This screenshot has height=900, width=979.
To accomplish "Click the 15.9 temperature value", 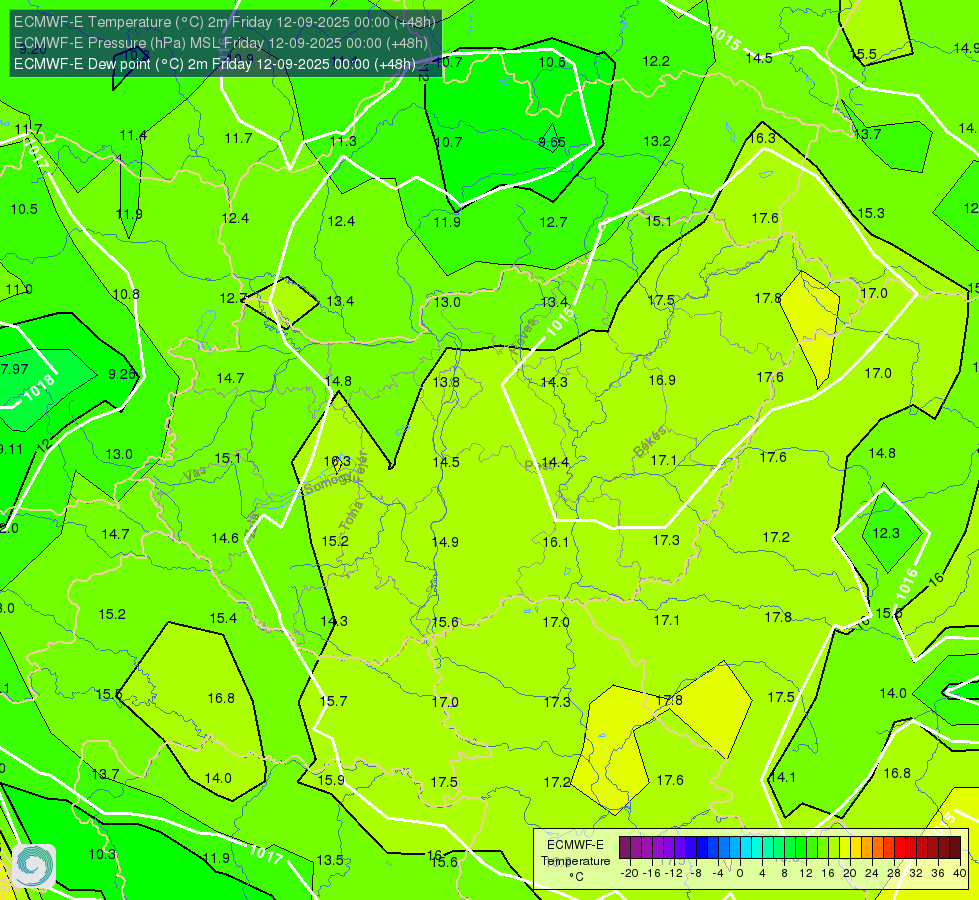I will coord(331,780).
